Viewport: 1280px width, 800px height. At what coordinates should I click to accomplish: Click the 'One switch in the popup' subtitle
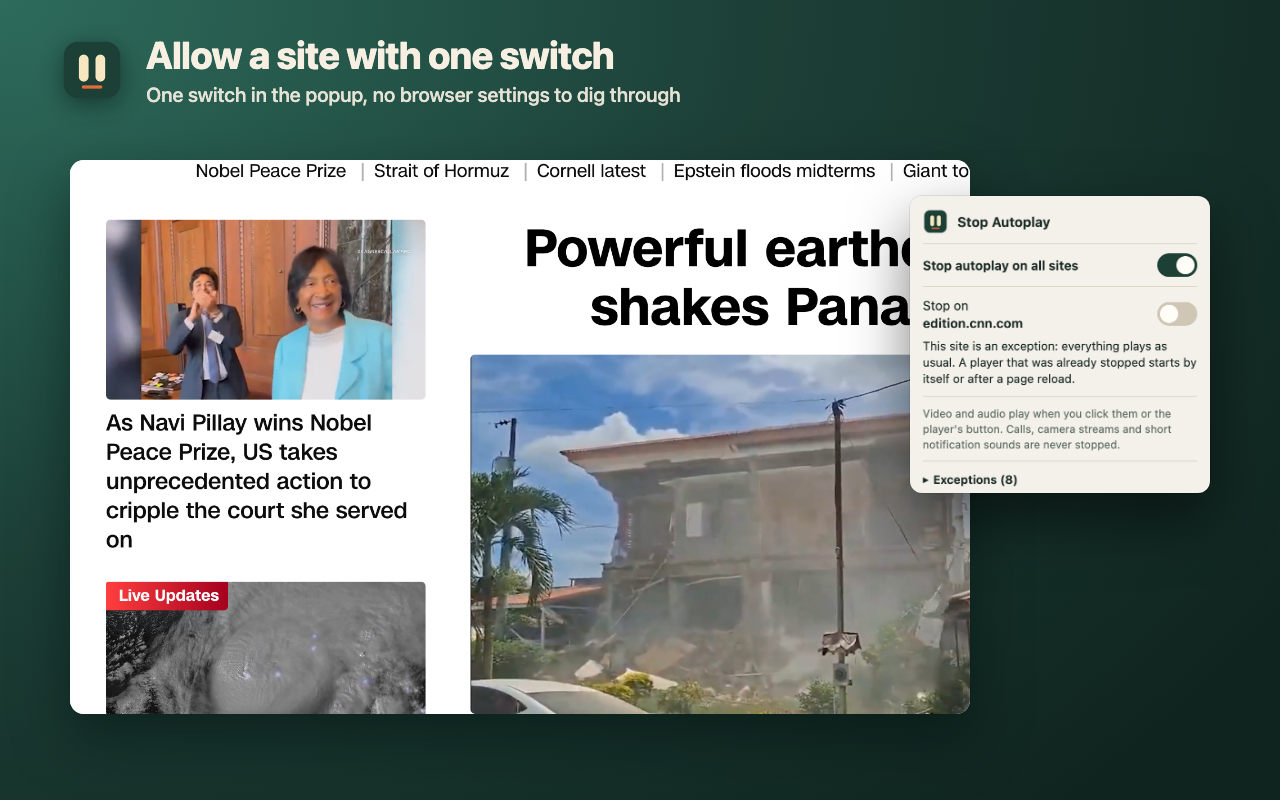point(413,95)
